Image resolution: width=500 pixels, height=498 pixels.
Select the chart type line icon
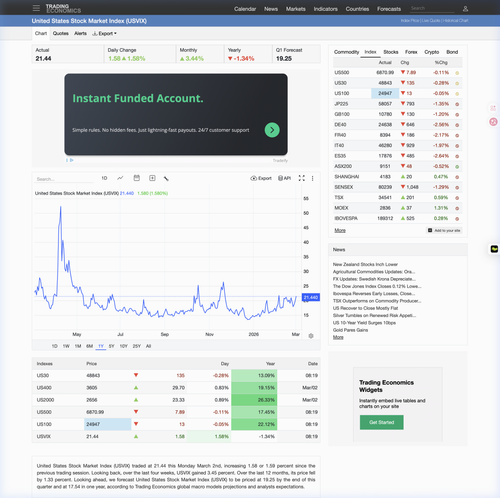(120, 178)
